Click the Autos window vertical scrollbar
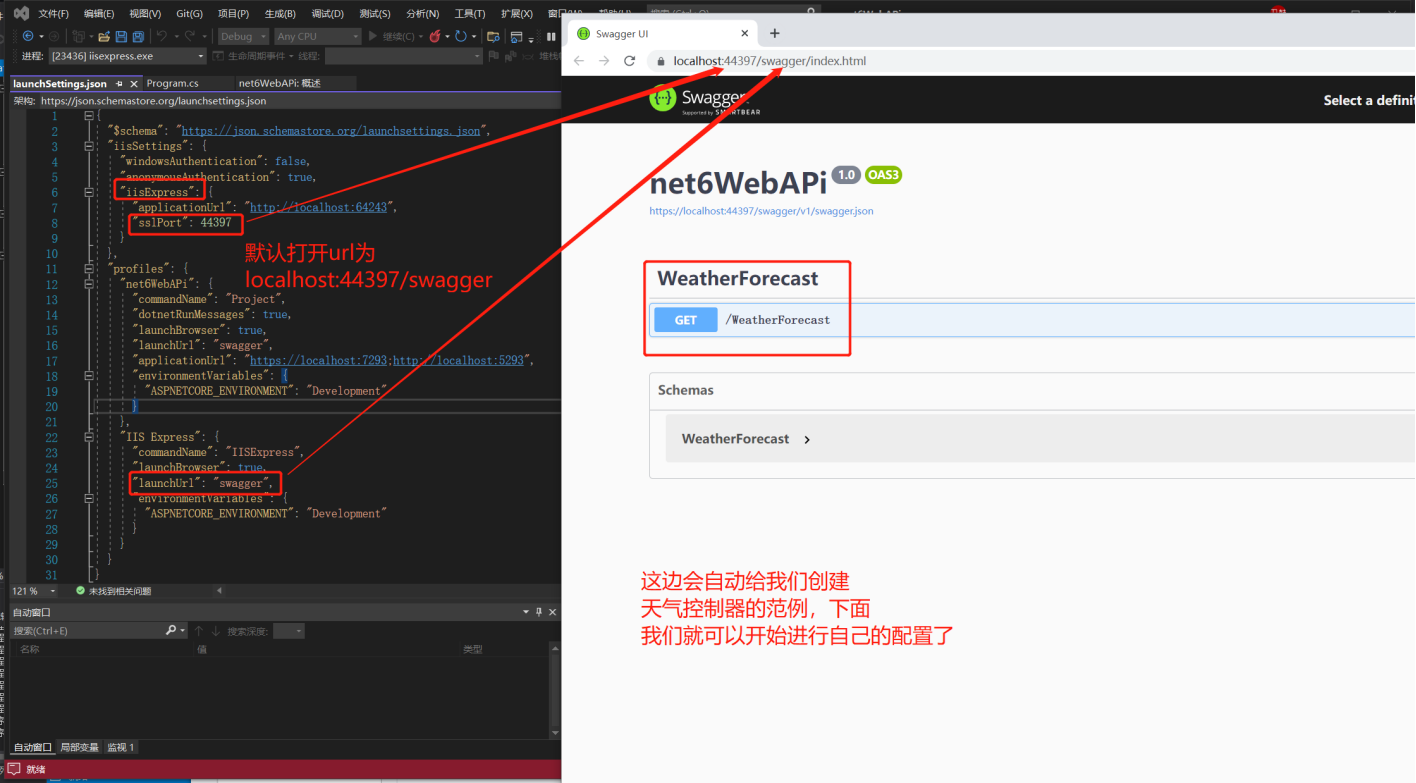 pos(555,690)
